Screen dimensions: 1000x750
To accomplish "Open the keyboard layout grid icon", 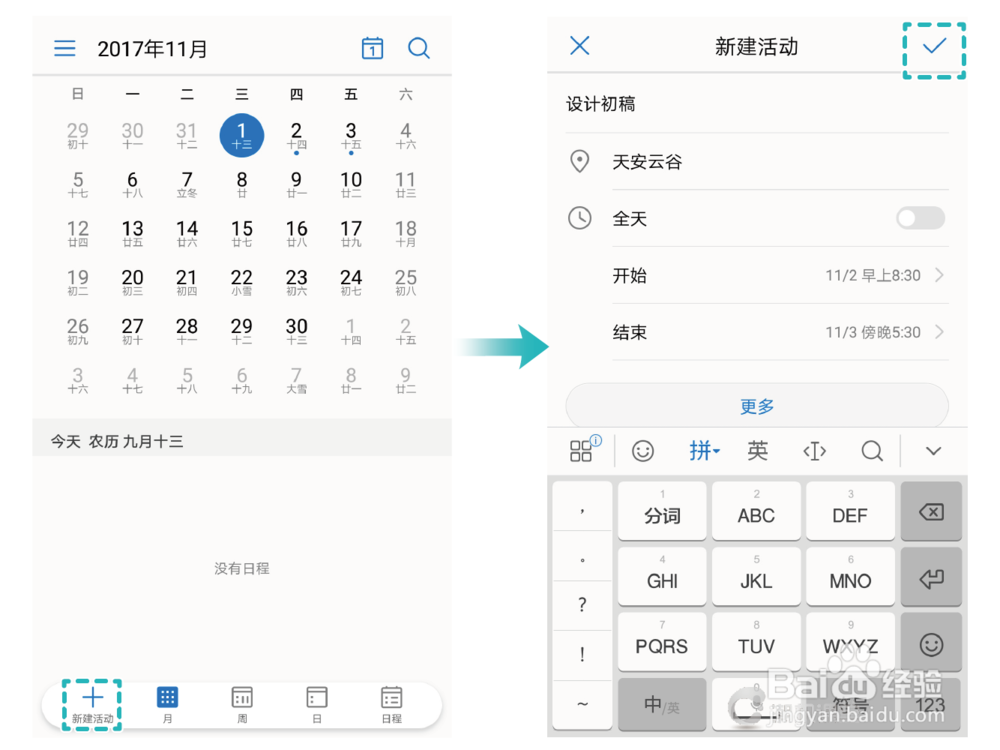I will pyautogui.click(x=583, y=451).
